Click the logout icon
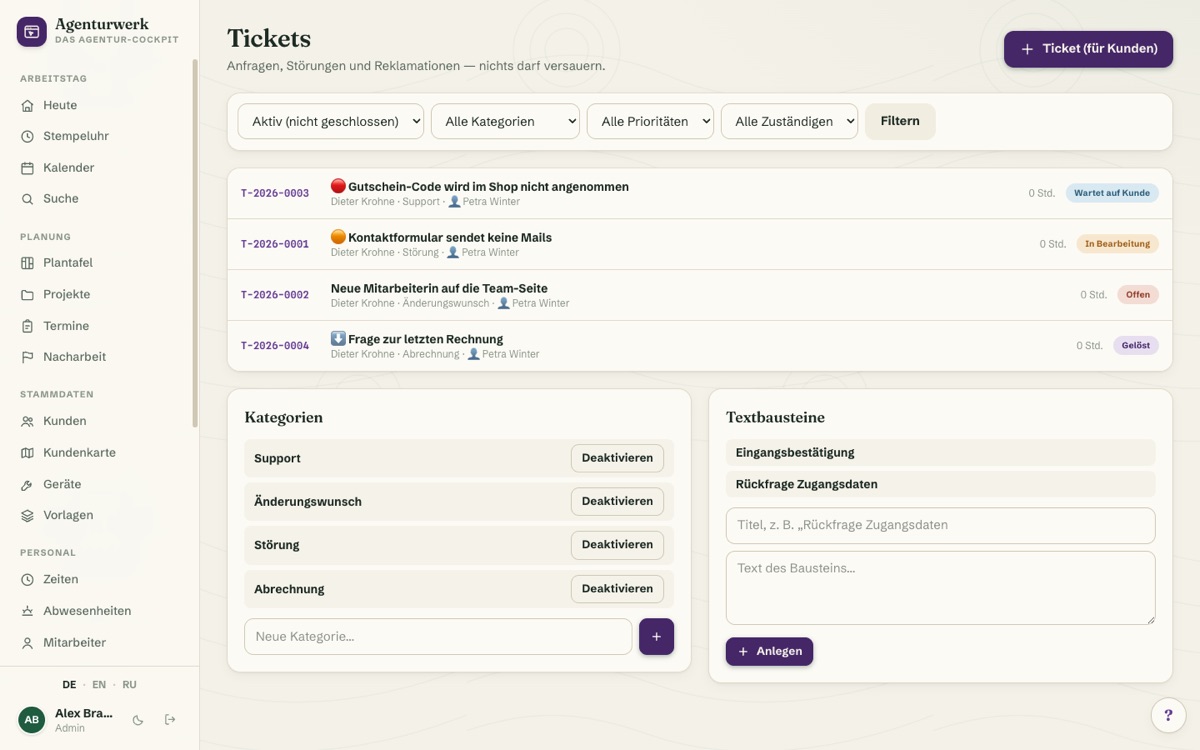This screenshot has width=1200, height=750. [170, 720]
